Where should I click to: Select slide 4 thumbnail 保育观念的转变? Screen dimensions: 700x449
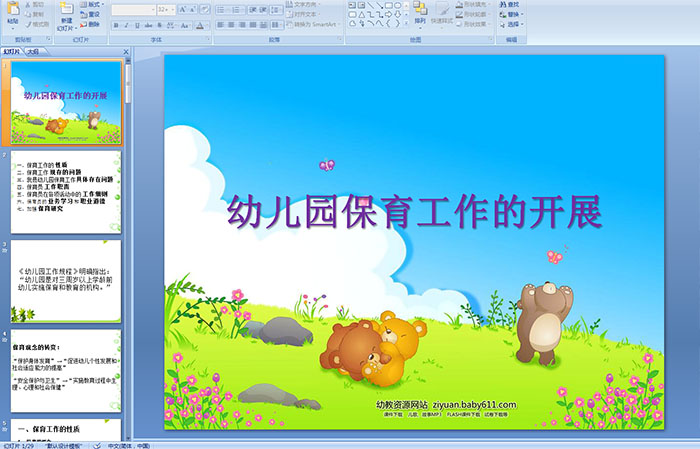click(66, 371)
